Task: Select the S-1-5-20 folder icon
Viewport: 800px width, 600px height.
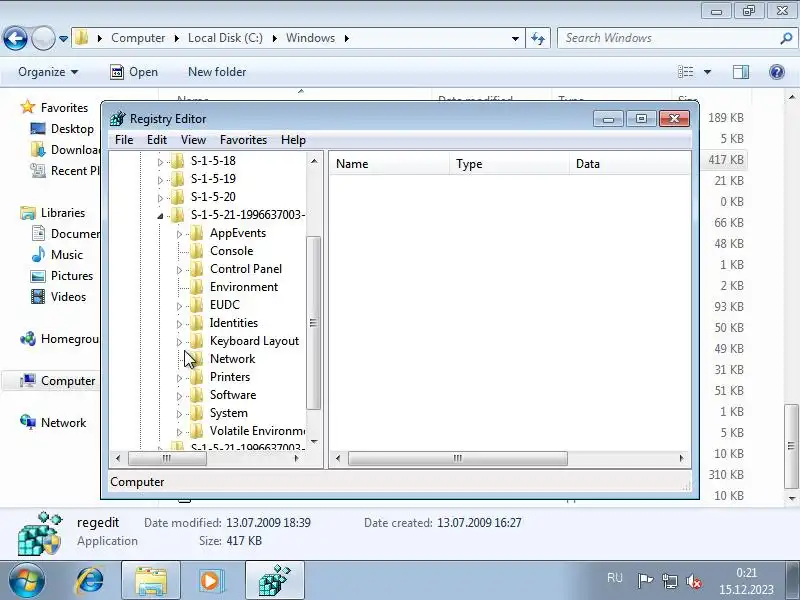Action: (177, 196)
